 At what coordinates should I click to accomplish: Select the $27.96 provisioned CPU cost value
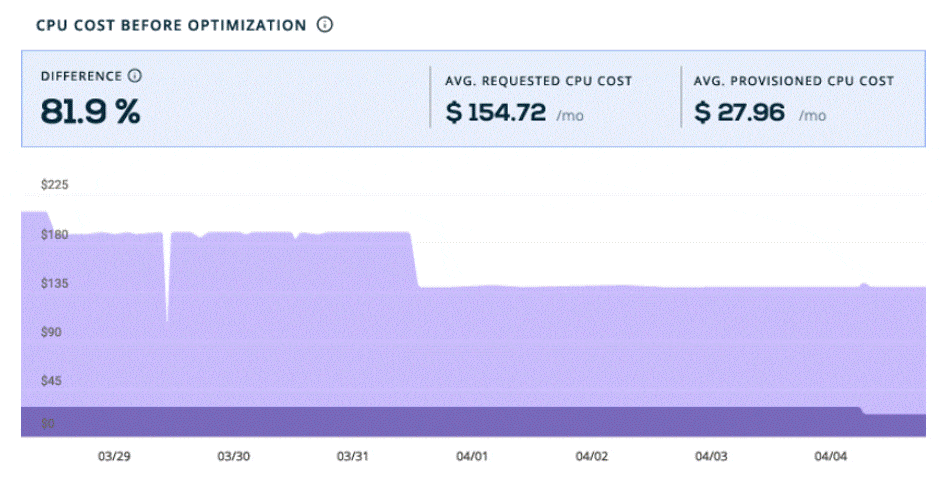click(740, 113)
